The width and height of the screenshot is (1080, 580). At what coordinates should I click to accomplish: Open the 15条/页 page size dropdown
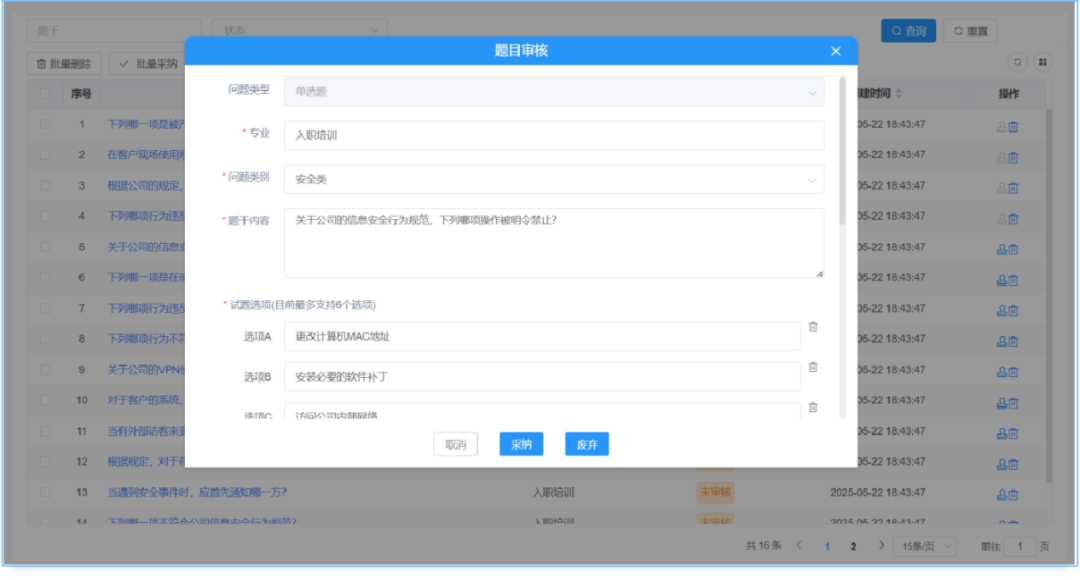pos(922,546)
